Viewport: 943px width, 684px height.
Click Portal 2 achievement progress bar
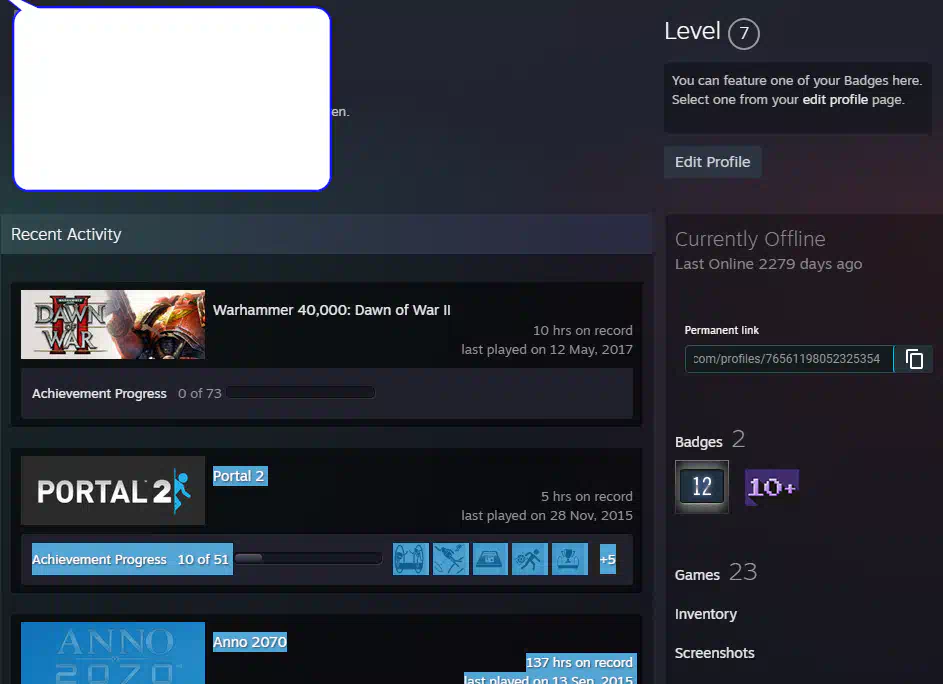pos(309,559)
